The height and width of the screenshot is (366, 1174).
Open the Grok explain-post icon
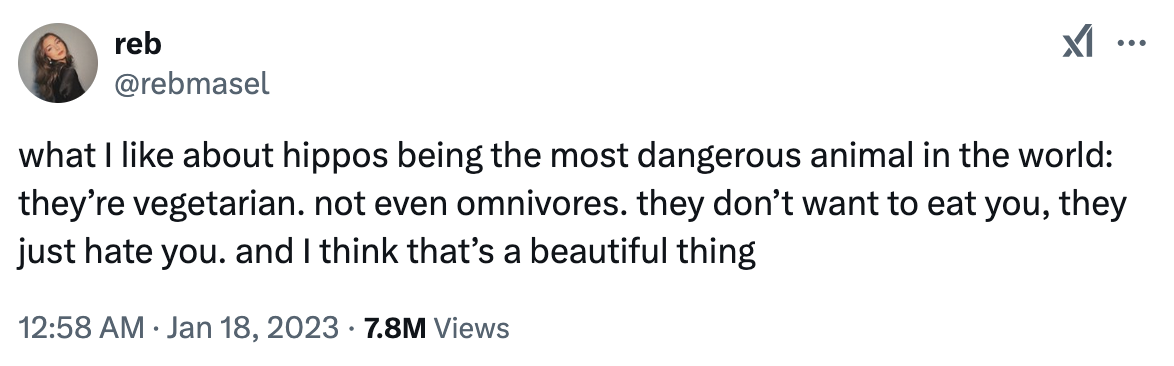point(1078,42)
